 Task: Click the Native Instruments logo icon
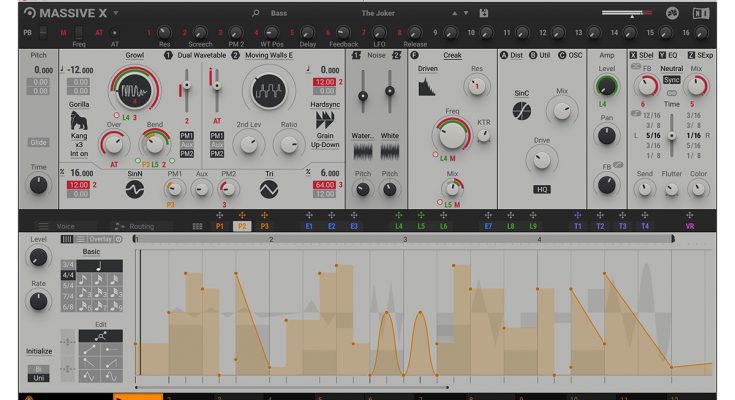coord(703,13)
